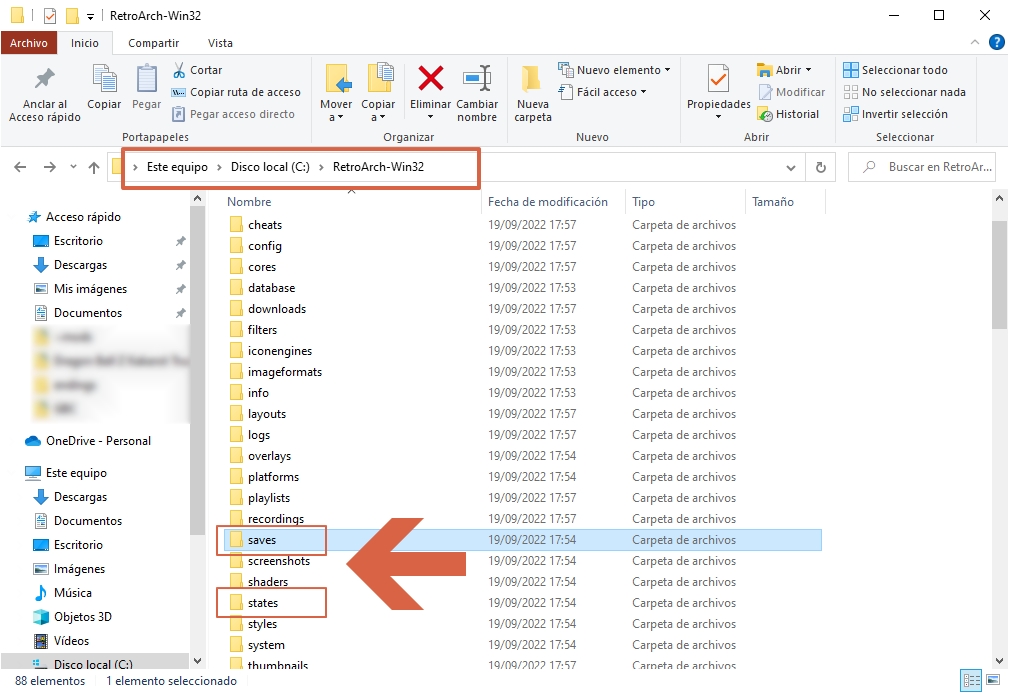Switch to the Compartir tab
Image resolution: width=1009 pixels, height=693 pixels.
(153, 43)
